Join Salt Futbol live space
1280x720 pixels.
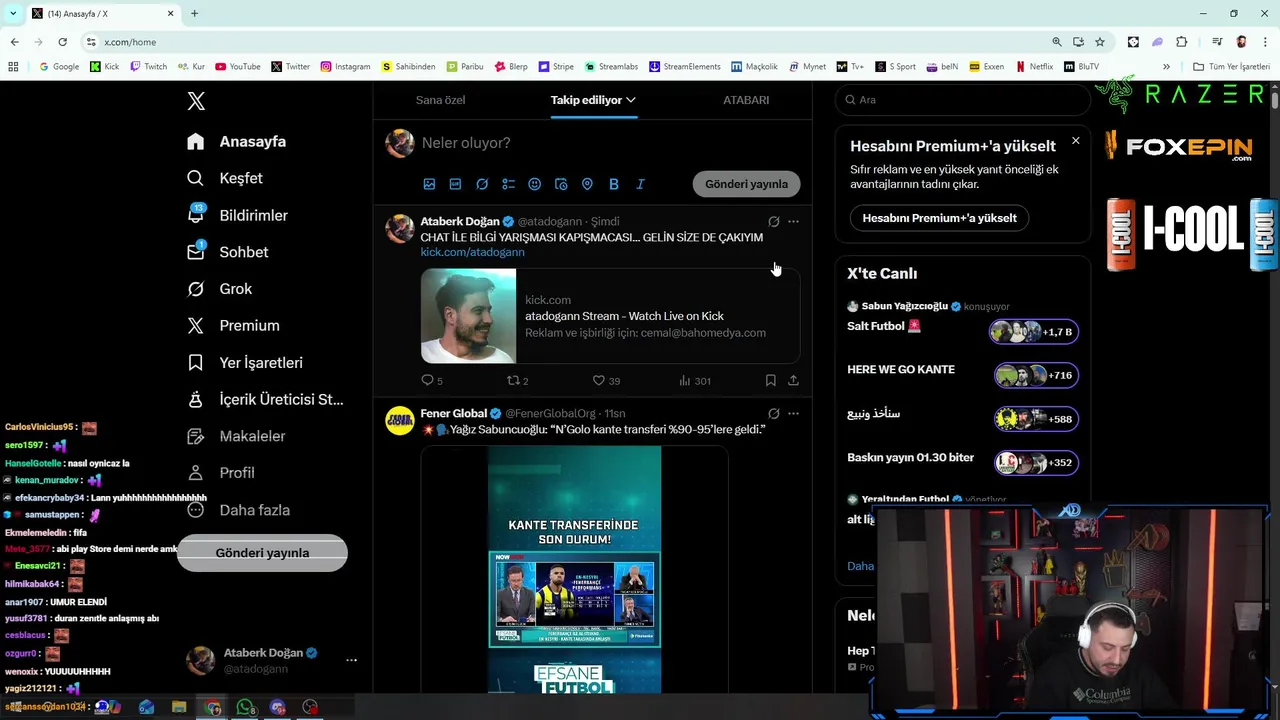[x=1035, y=332]
